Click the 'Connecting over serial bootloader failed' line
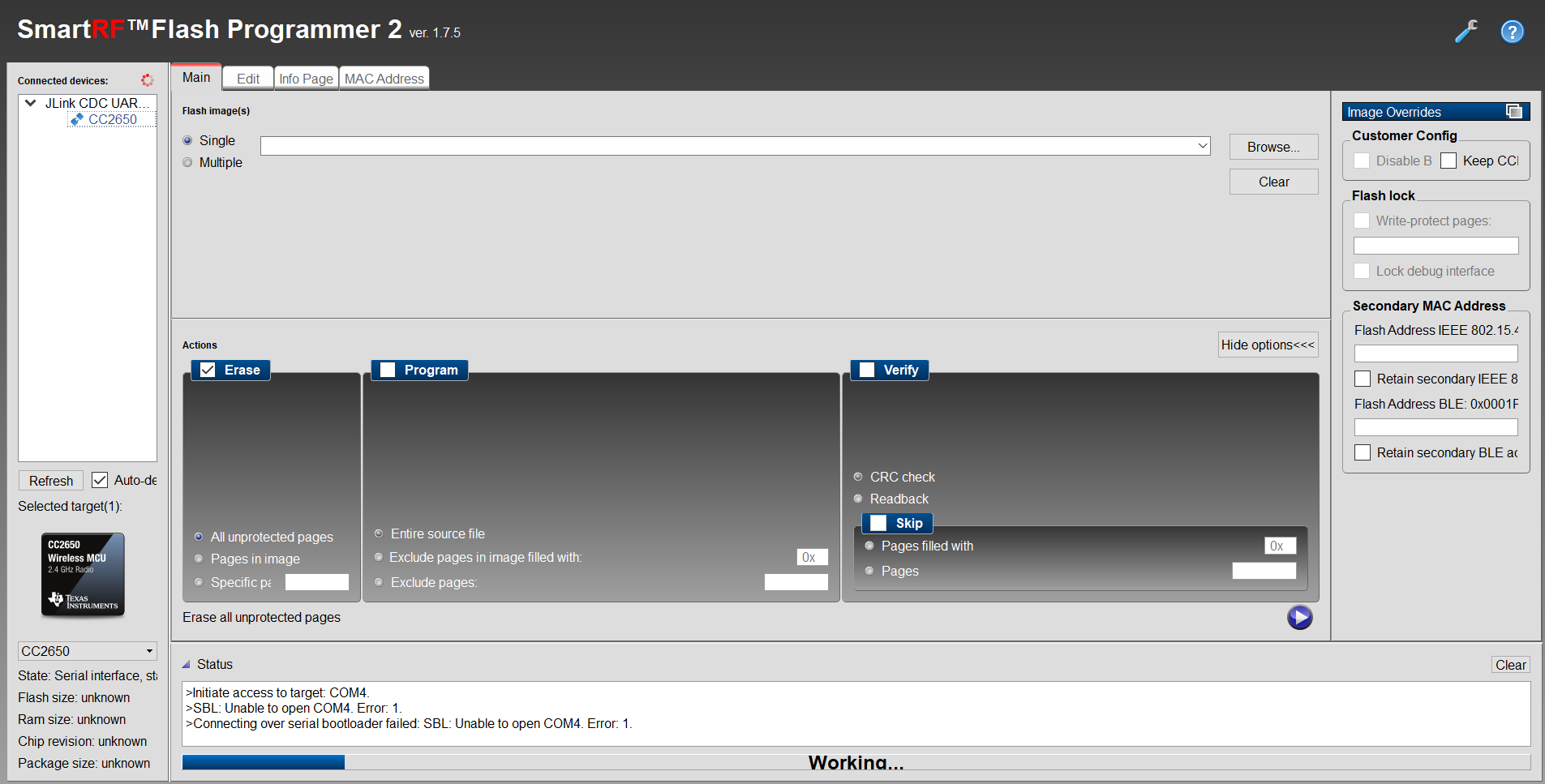1545x784 pixels. (x=409, y=723)
